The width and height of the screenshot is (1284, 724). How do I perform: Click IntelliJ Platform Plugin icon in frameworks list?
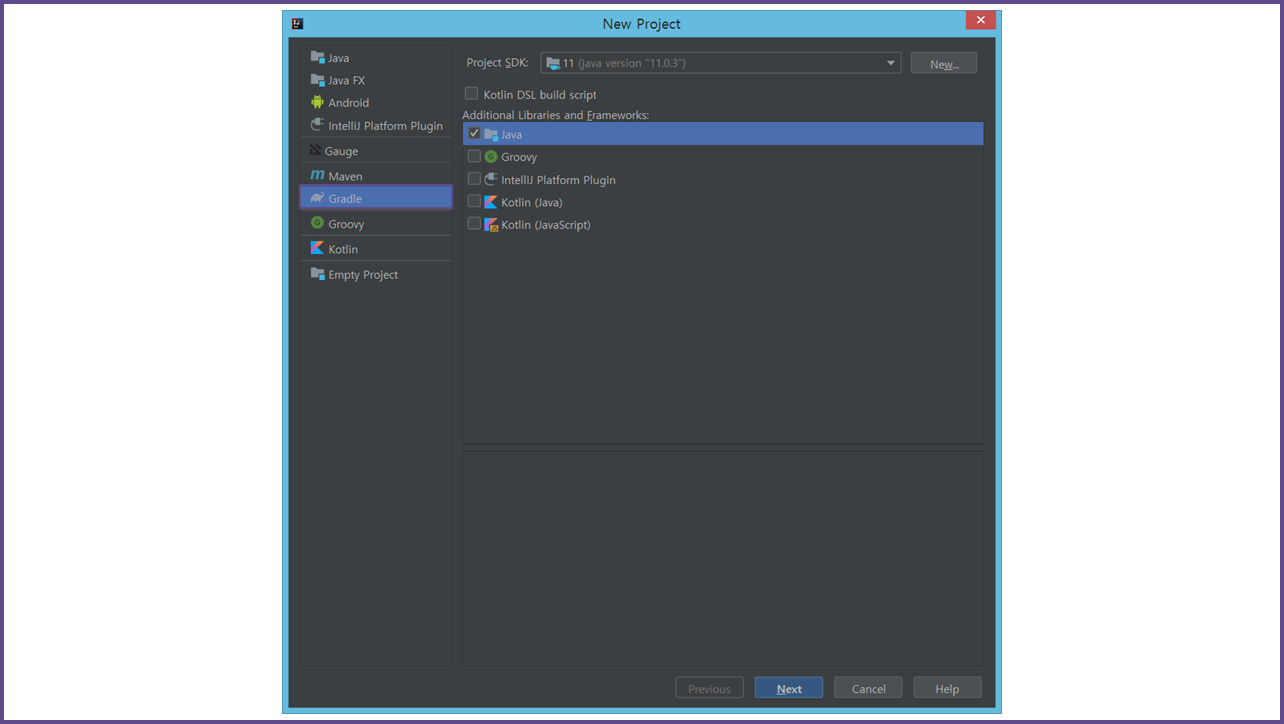point(491,180)
